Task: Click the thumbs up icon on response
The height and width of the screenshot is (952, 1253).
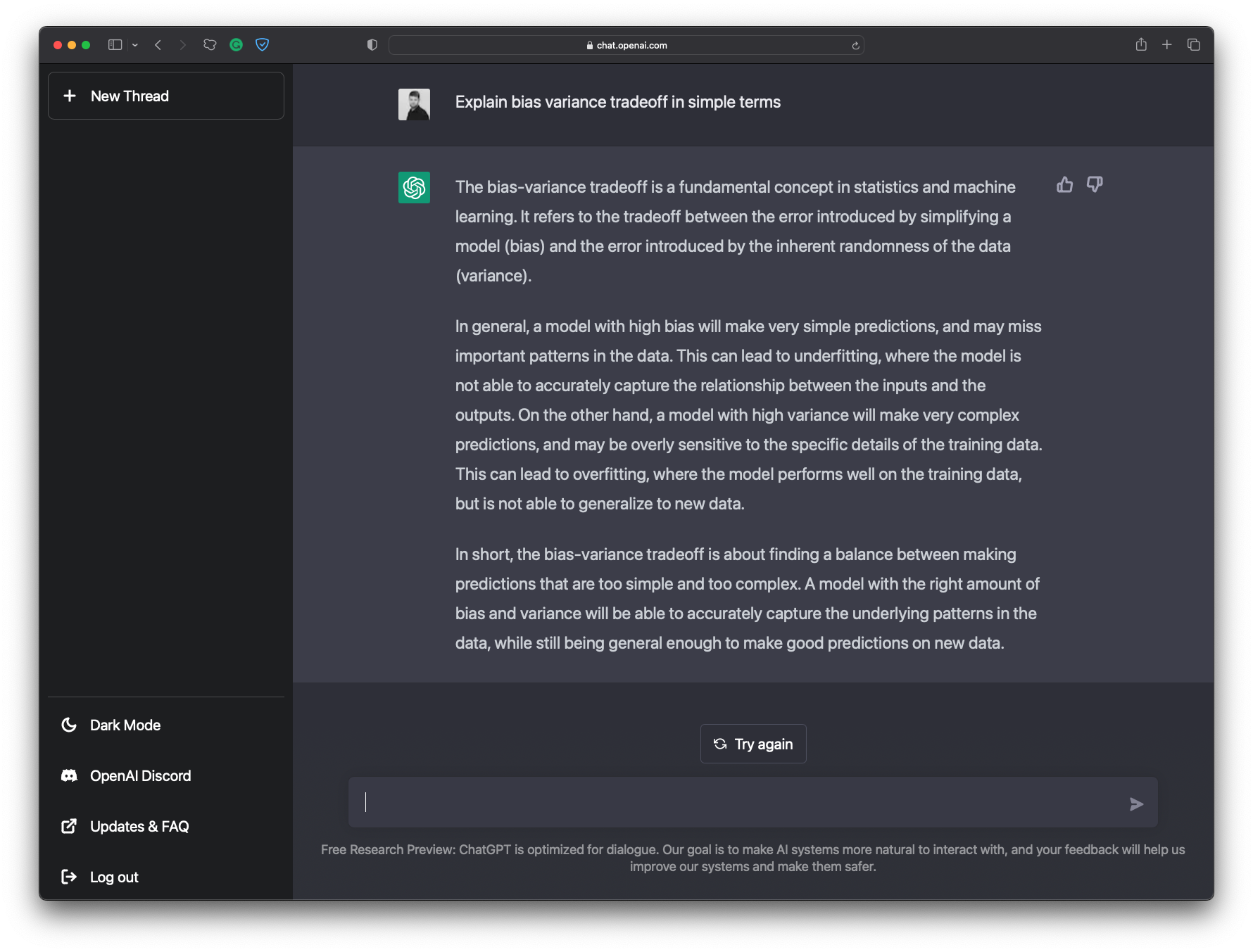Action: [x=1064, y=185]
